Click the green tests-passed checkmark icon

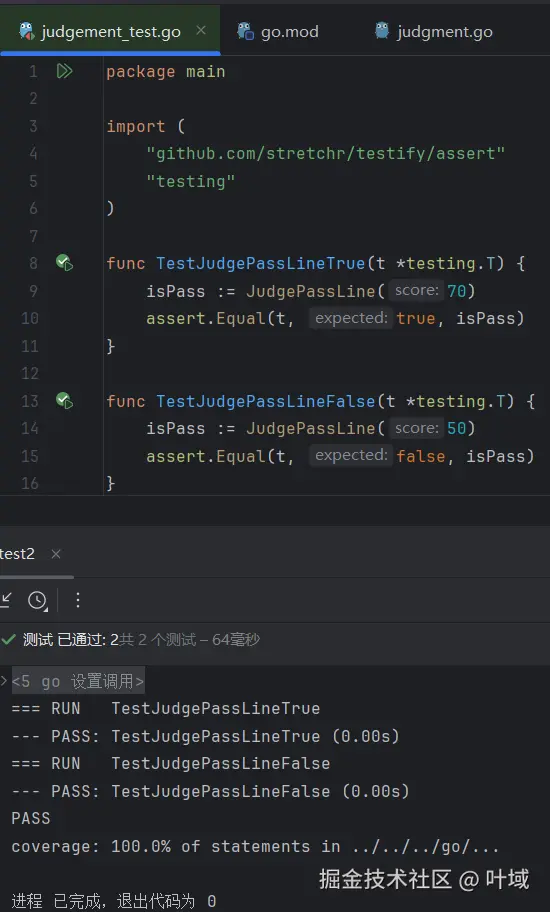pyautogui.click(x=8, y=640)
